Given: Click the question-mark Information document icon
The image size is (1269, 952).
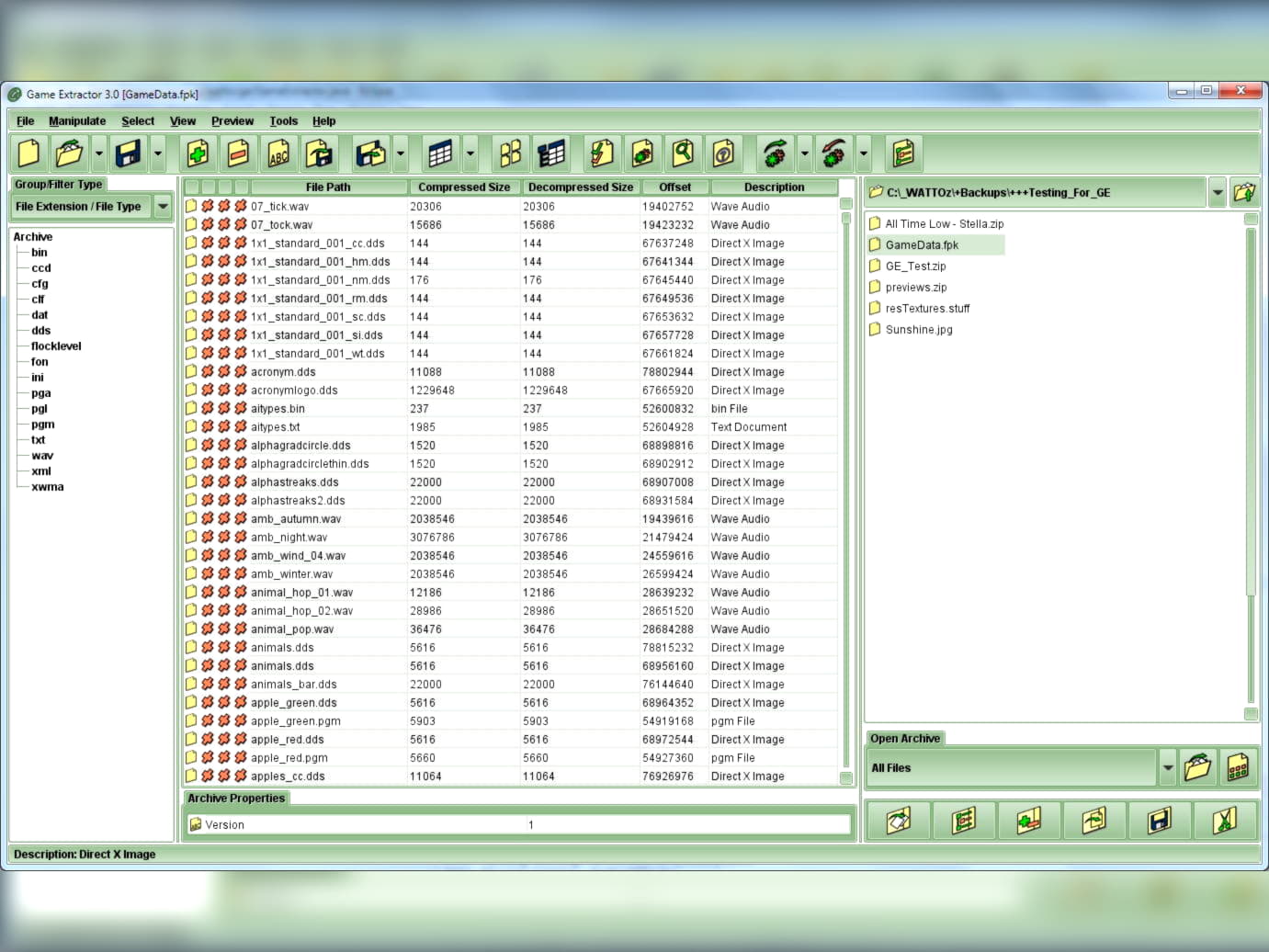Looking at the screenshot, I should 723,153.
